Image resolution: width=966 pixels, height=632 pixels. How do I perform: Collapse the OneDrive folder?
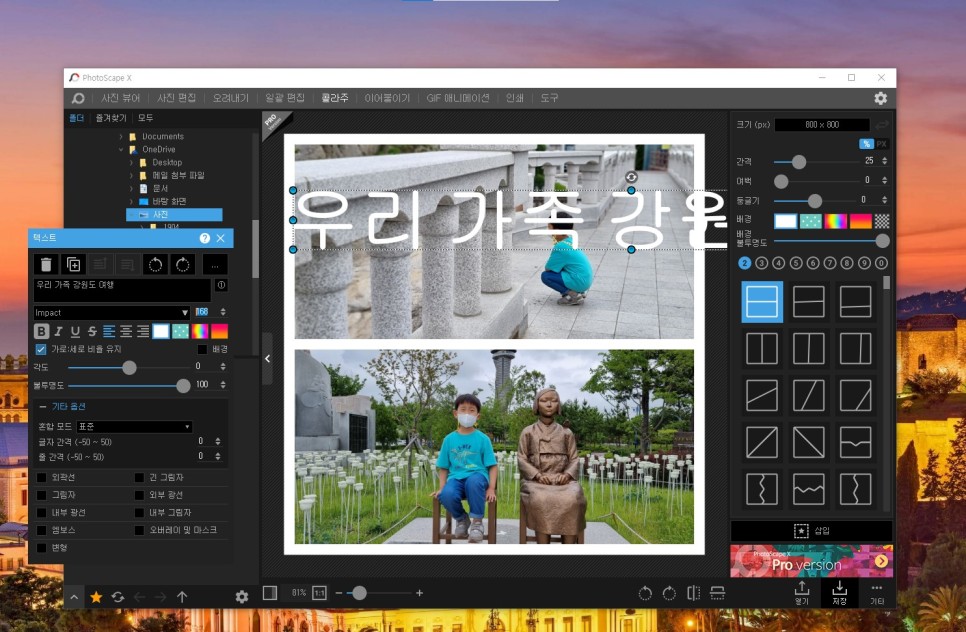[x=121, y=149]
